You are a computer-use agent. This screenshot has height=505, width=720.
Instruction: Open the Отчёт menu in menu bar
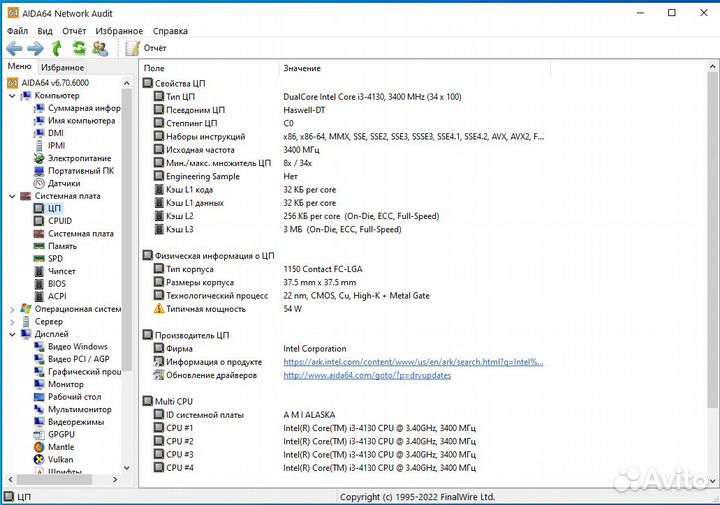pyautogui.click(x=74, y=31)
